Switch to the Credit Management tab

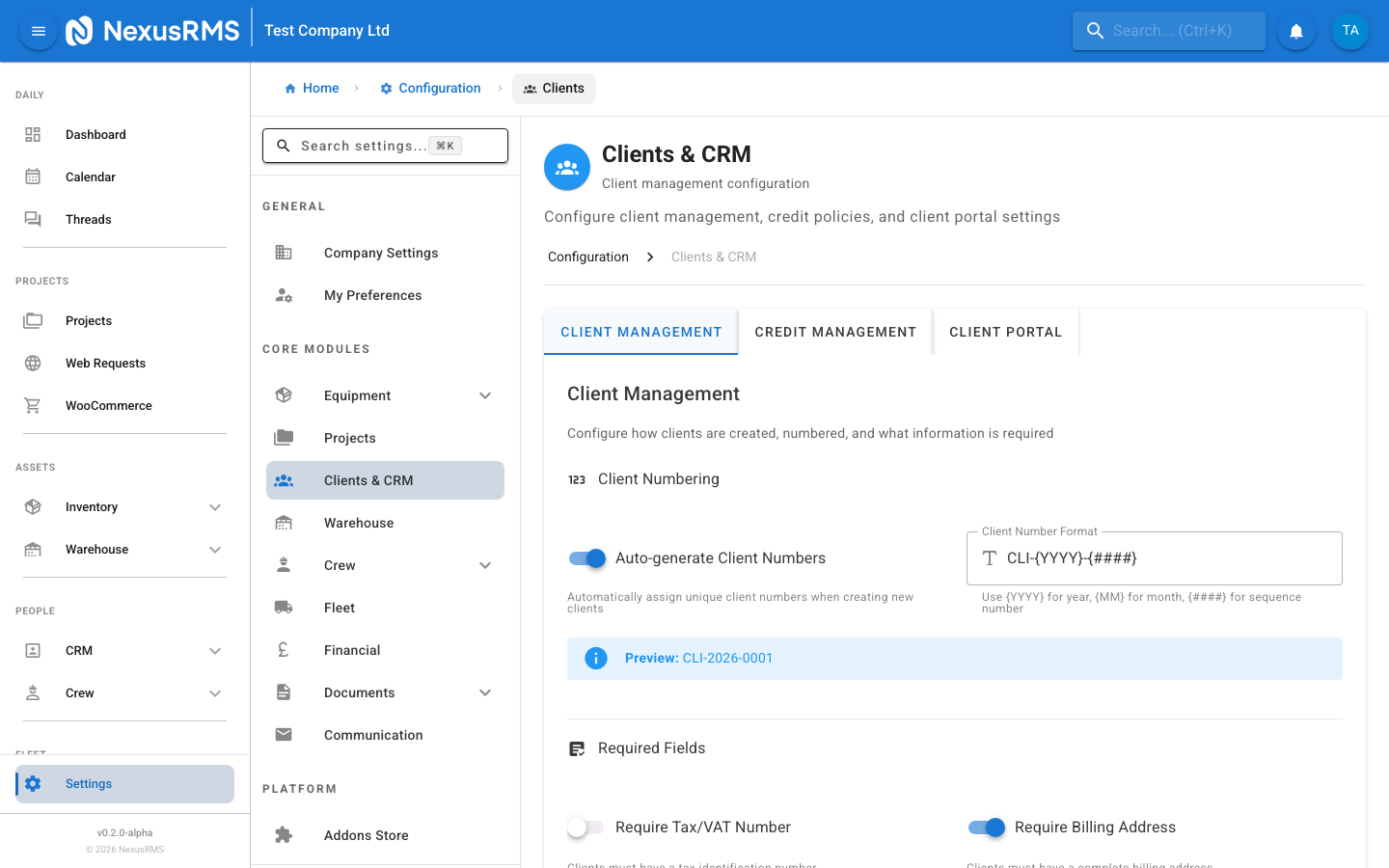point(835,332)
